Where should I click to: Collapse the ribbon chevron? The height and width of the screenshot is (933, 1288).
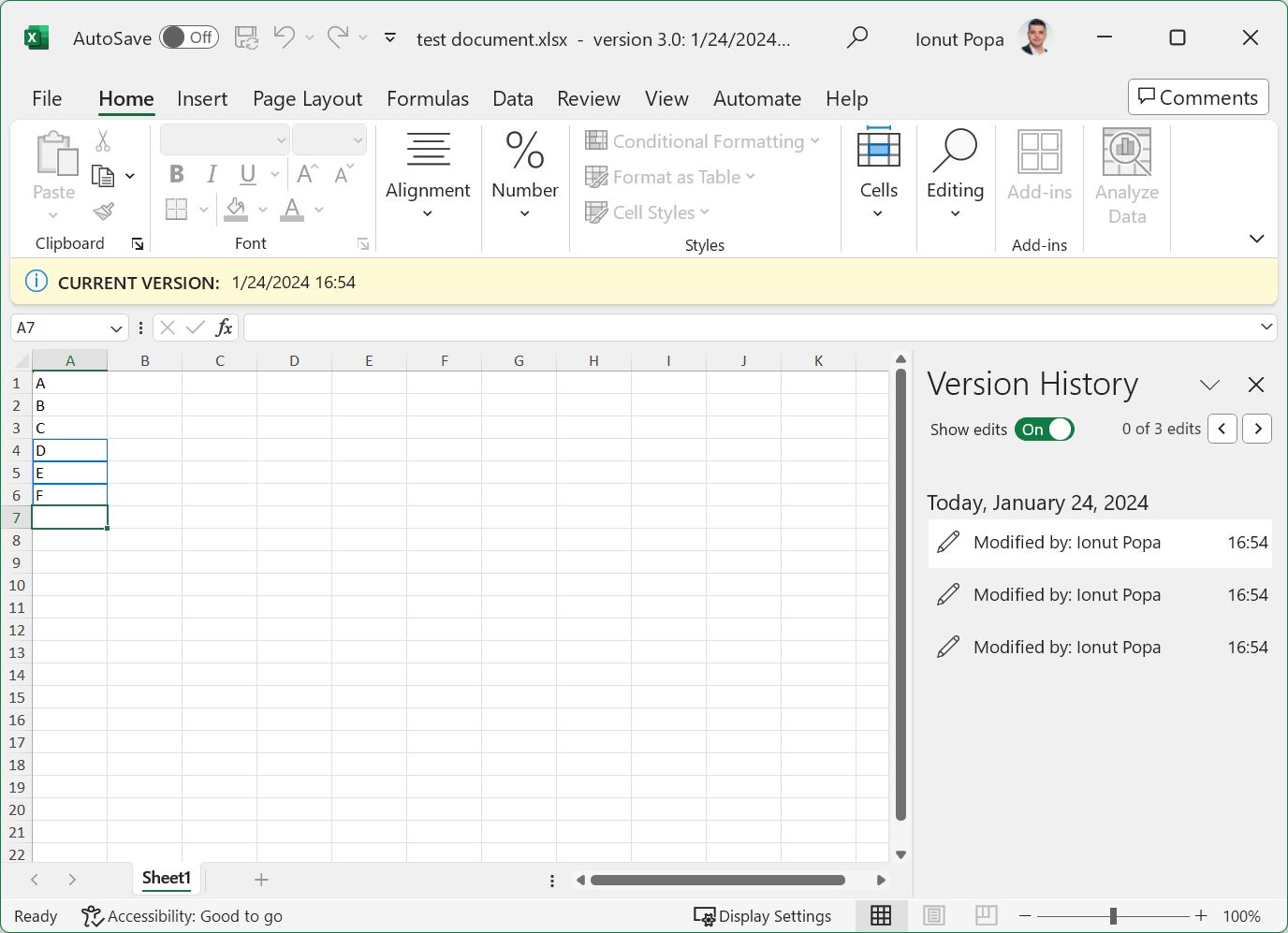[x=1256, y=239]
